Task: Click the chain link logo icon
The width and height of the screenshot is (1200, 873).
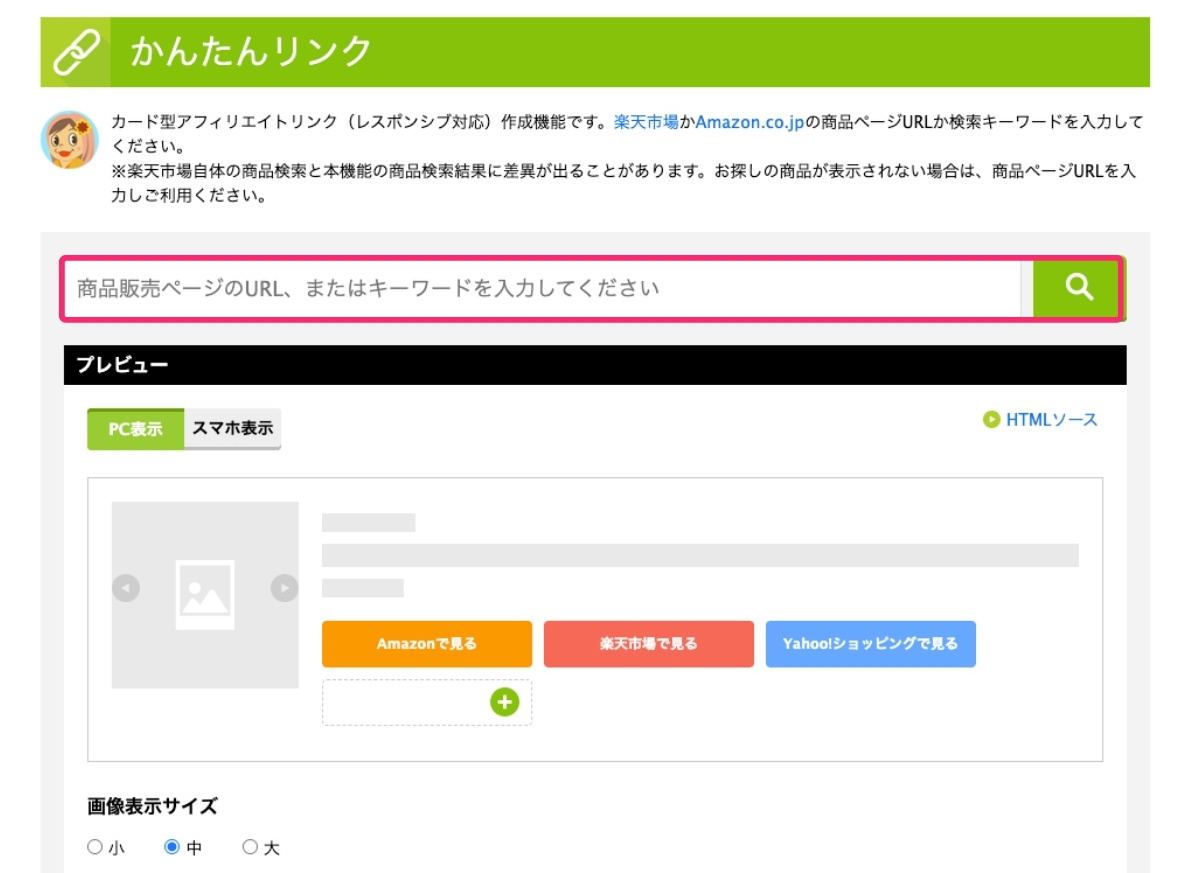Action: click(75, 52)
